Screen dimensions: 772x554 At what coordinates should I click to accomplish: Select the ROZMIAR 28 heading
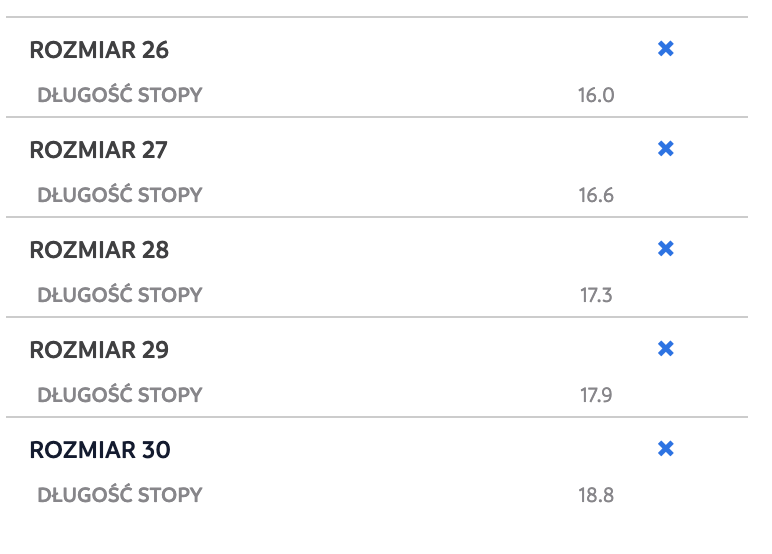click(x=99, y=250)
